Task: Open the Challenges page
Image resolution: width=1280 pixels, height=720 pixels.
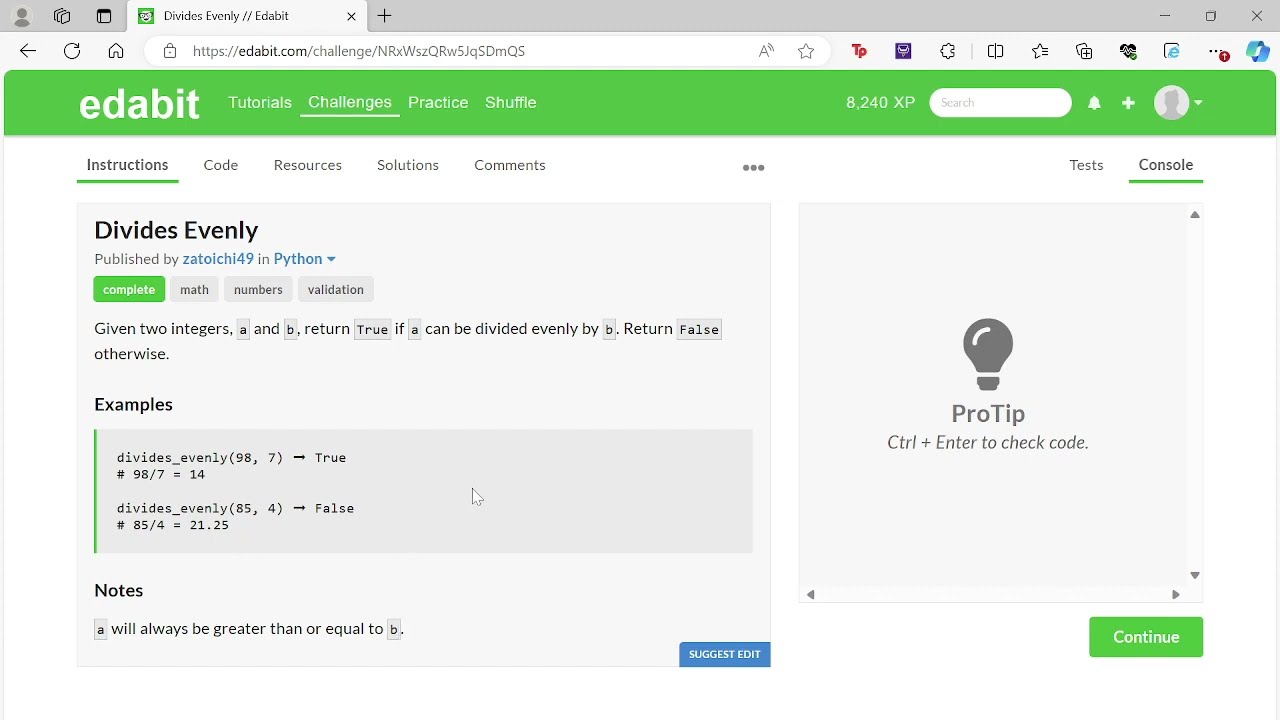Action: (x=350, y=102)
